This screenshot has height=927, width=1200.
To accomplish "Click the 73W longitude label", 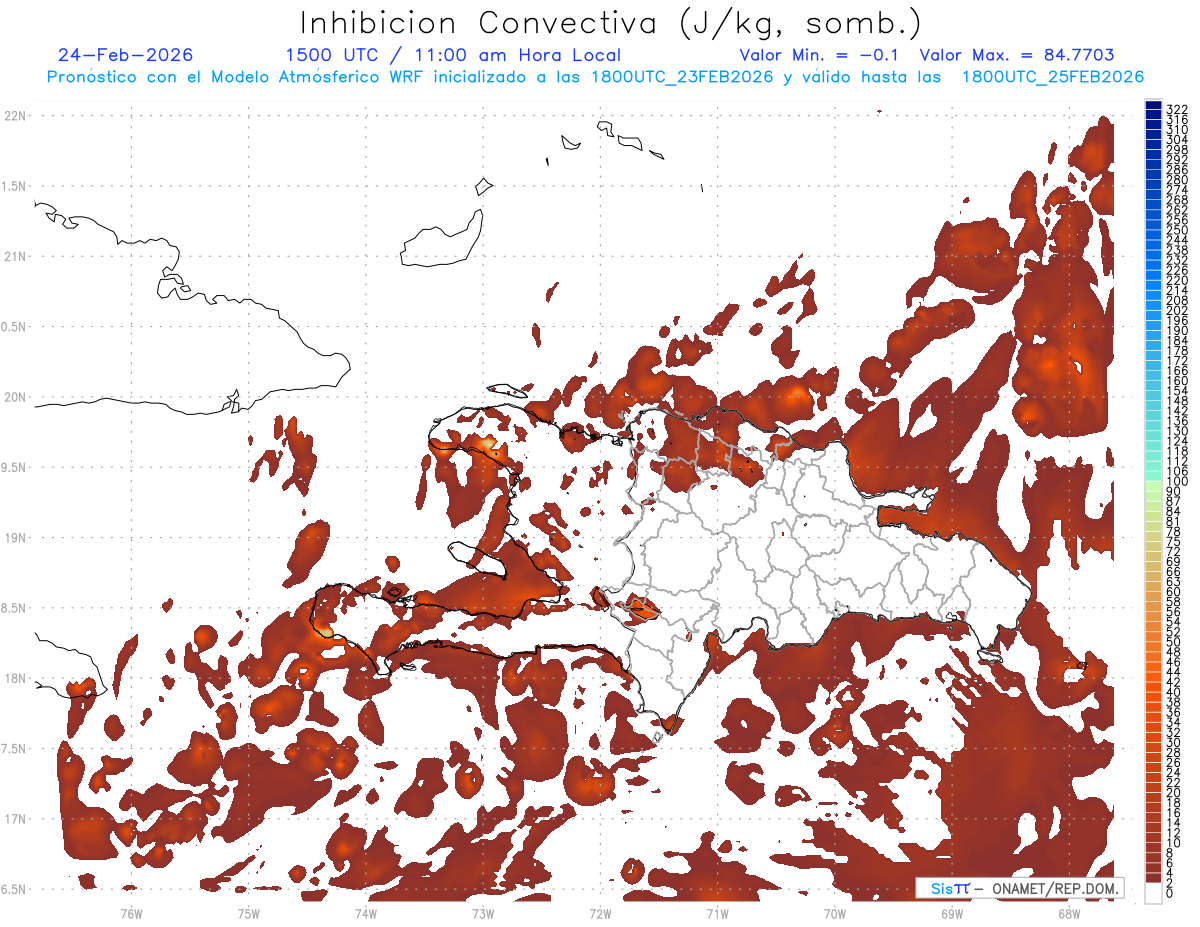I will [483, 913].
